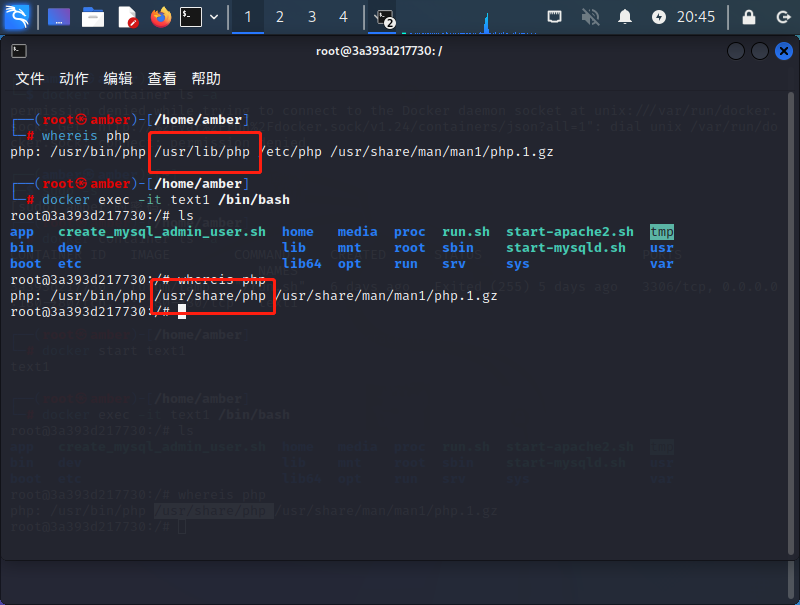Expand the terminal launcher dropdown arrow
800x605 pixels.
click(213, 16)
